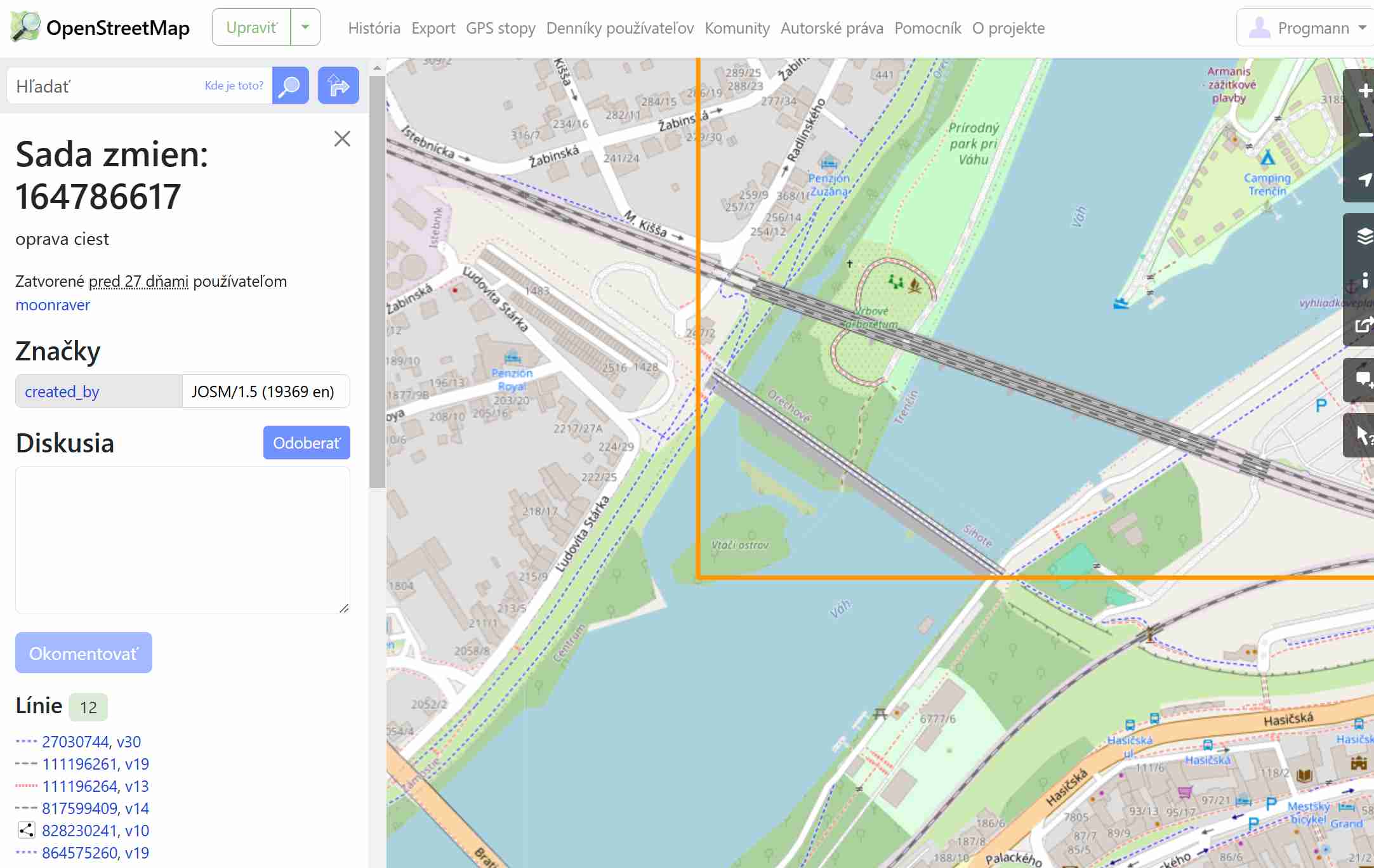
Task: Close the changeset sidebar panel
Action: pos(342,139)
